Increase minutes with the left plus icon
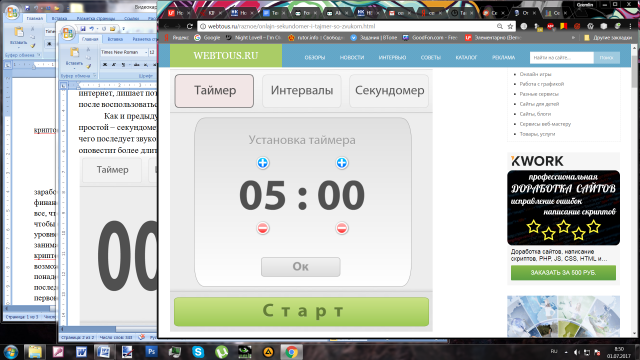The width and height of the screenshot is (640, 360). (263, 163)
